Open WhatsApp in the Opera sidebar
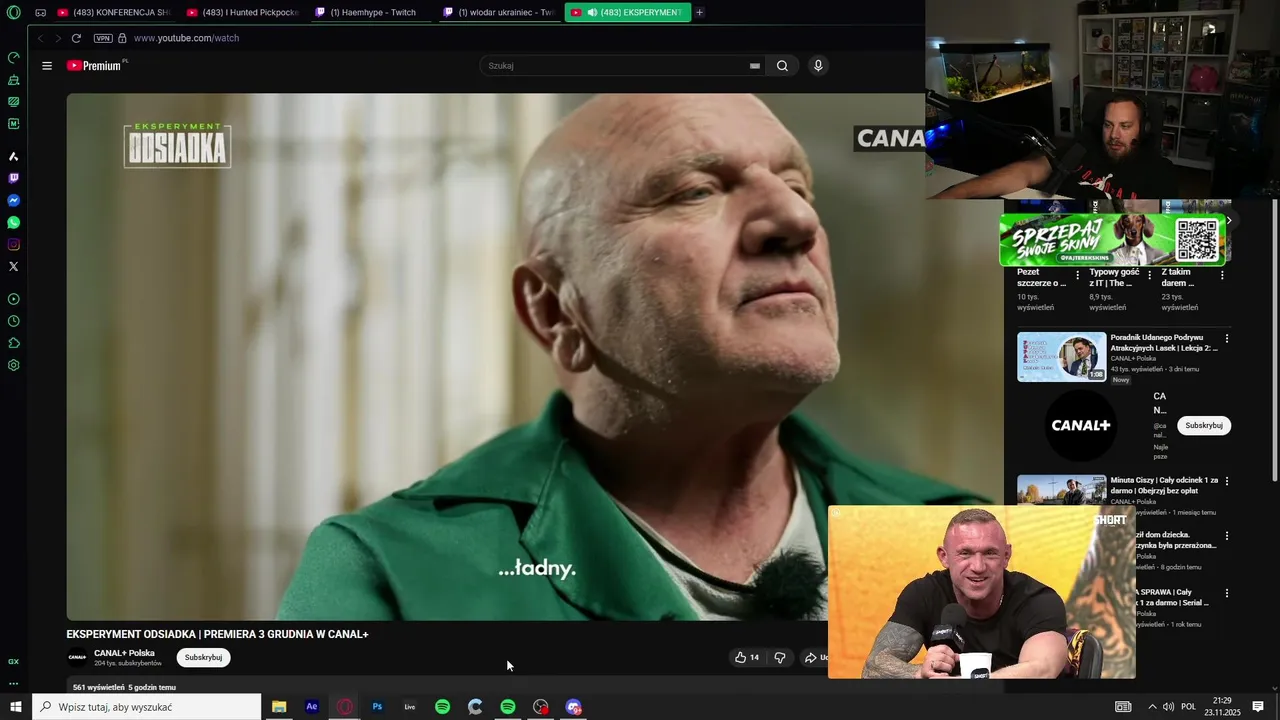Image resolution: width=1280 pixels, height=720 pixels. (x=13, y=223)
